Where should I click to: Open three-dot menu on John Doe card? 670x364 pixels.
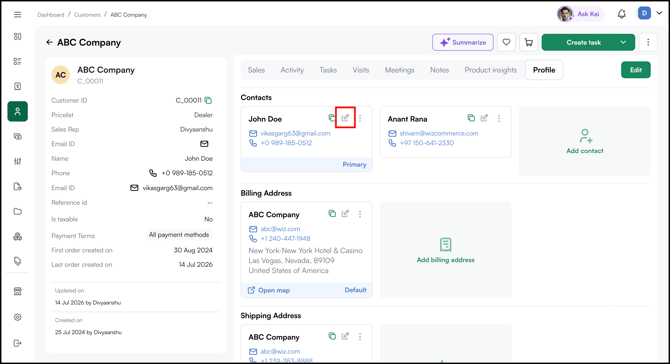(360, 118)
